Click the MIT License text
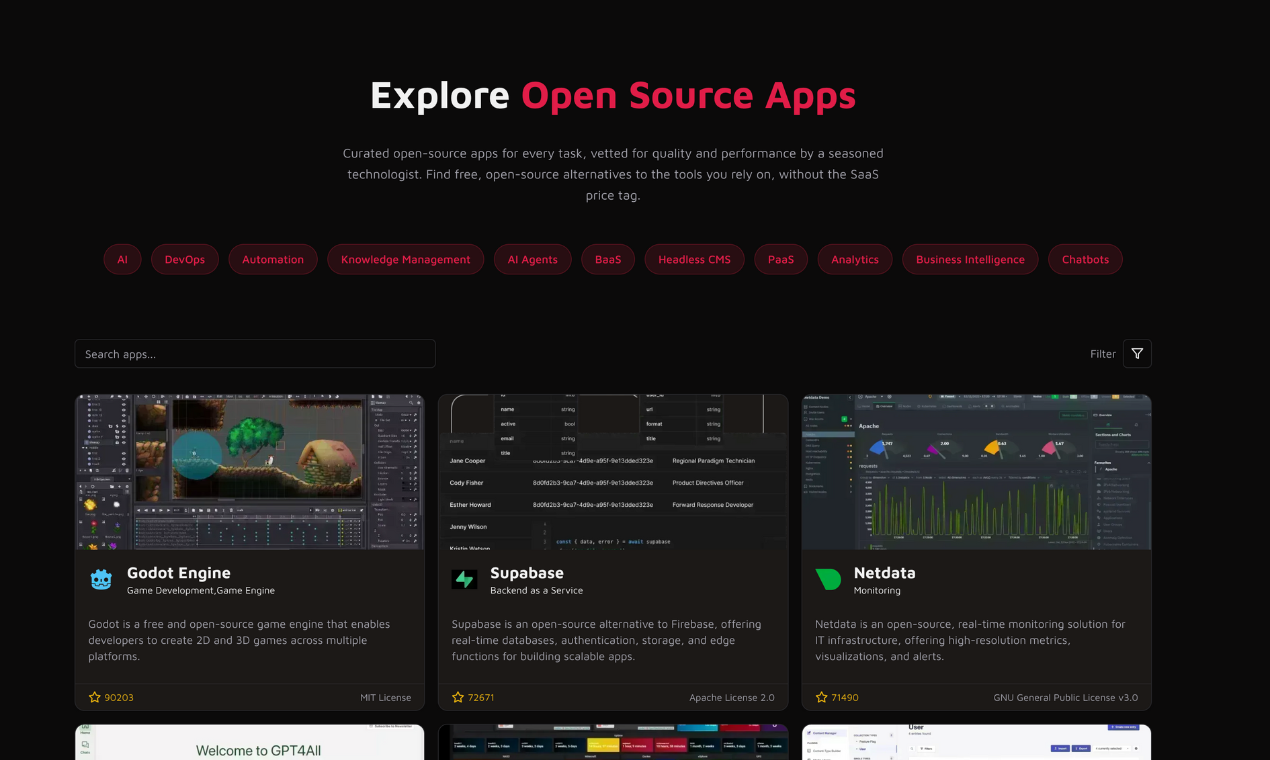Viewport: 1270px width, 760px height. pyautogui.click(x=386, y=698)
